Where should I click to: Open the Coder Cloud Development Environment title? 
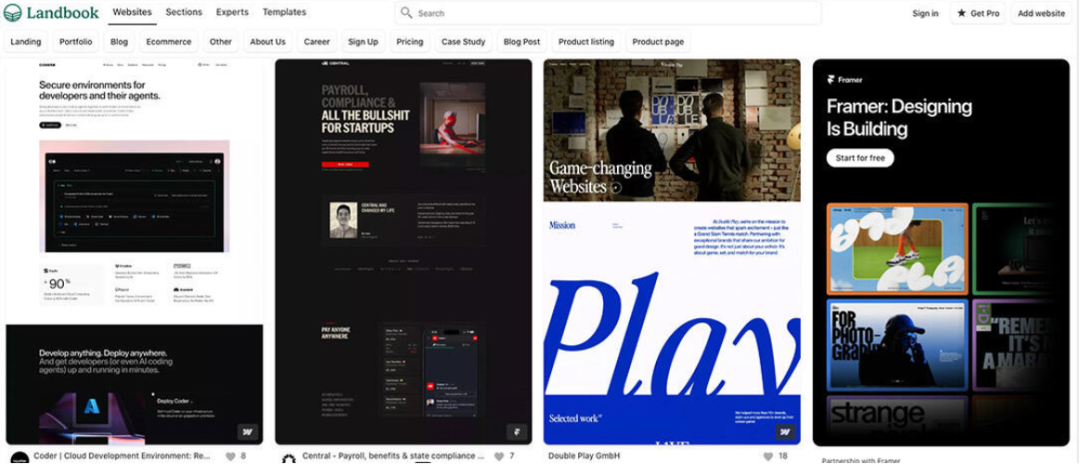tap(123, 456)
